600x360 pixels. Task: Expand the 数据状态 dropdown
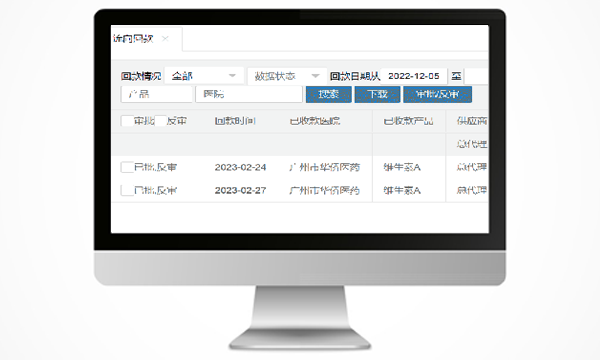coord(287,76)
